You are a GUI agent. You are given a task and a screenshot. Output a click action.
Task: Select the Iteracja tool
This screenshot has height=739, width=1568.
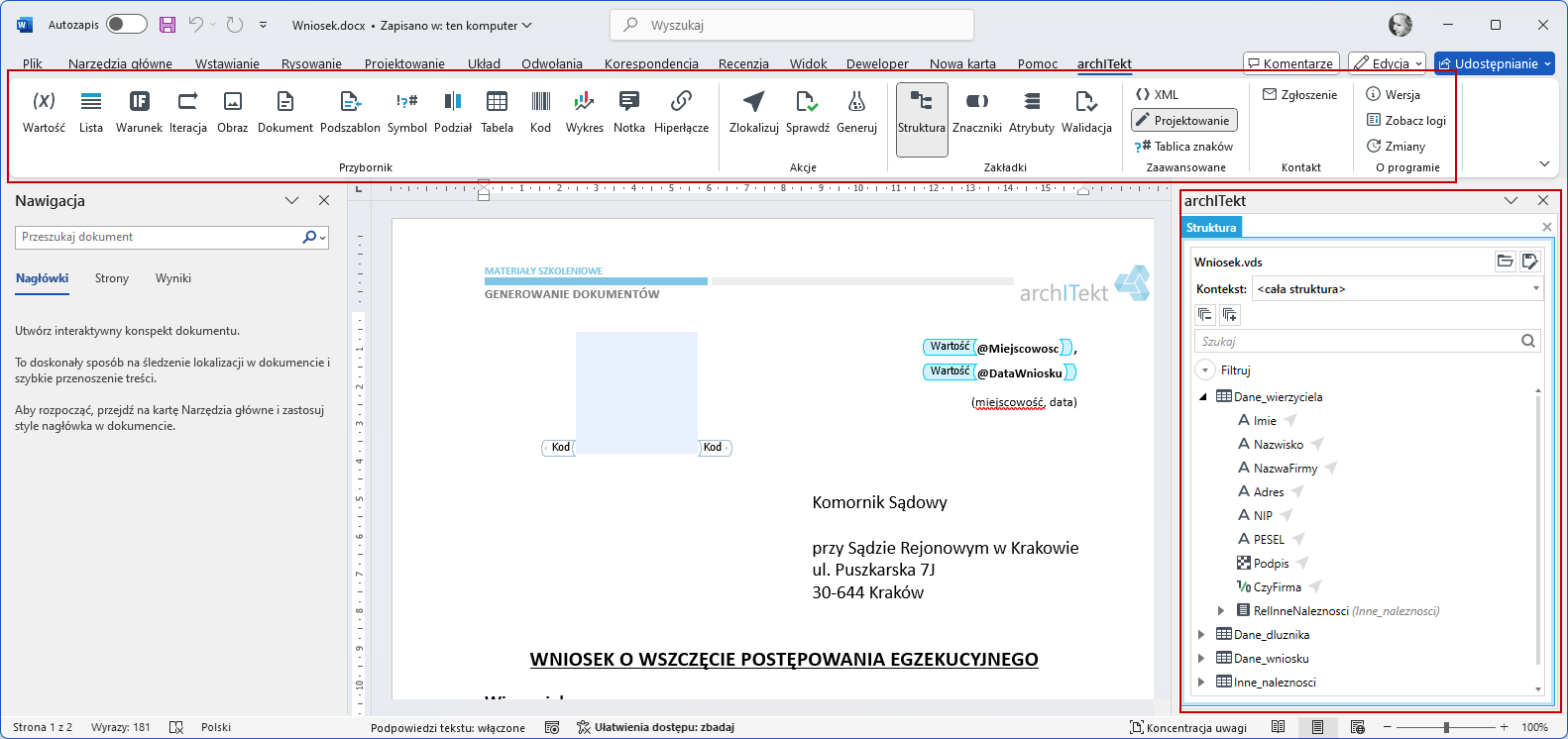click(x=187, y=111)
